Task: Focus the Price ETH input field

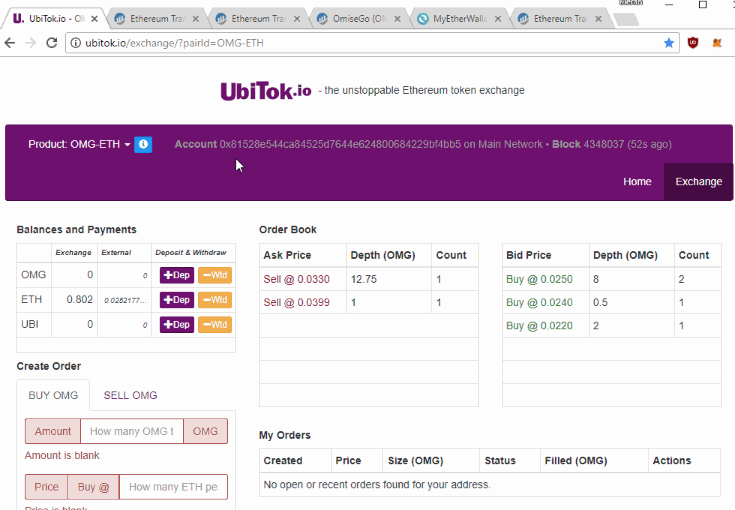Action: [173, 487]
